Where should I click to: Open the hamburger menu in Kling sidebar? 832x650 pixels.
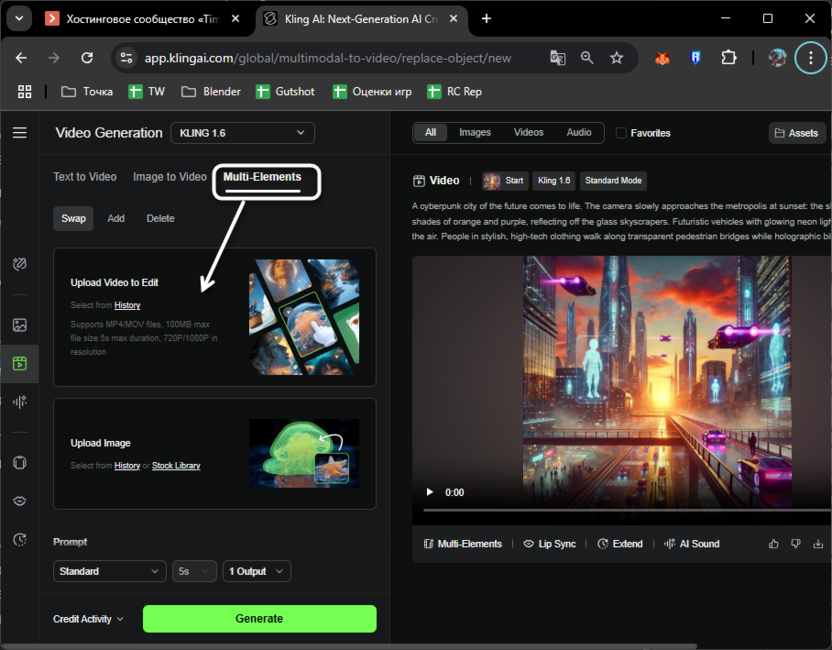point(19,133)
